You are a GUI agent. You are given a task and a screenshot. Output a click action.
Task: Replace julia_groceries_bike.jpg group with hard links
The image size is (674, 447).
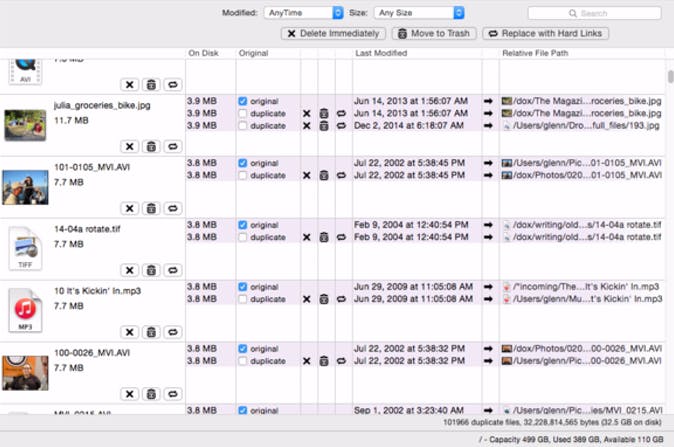tap(172, 147)
